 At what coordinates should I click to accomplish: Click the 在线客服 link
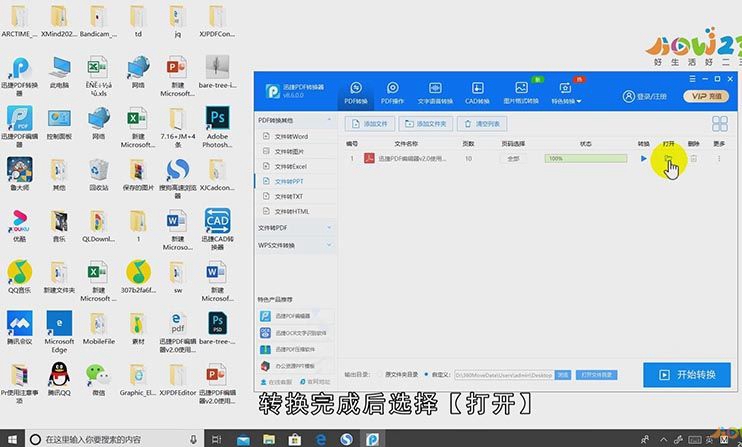click(x=276, y=382)
